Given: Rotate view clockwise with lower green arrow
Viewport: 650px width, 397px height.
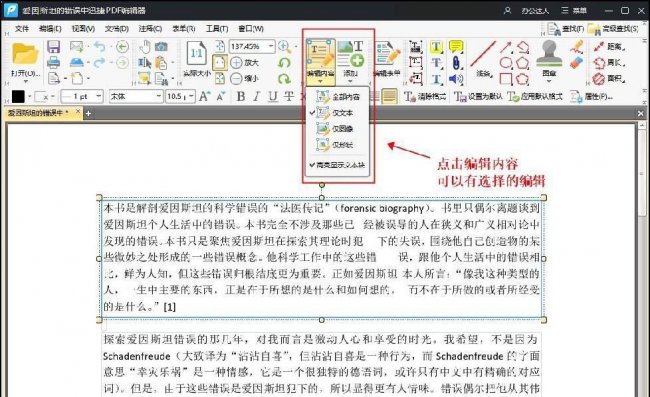Looking at the screenshot, I should click(x=284, y=78).
